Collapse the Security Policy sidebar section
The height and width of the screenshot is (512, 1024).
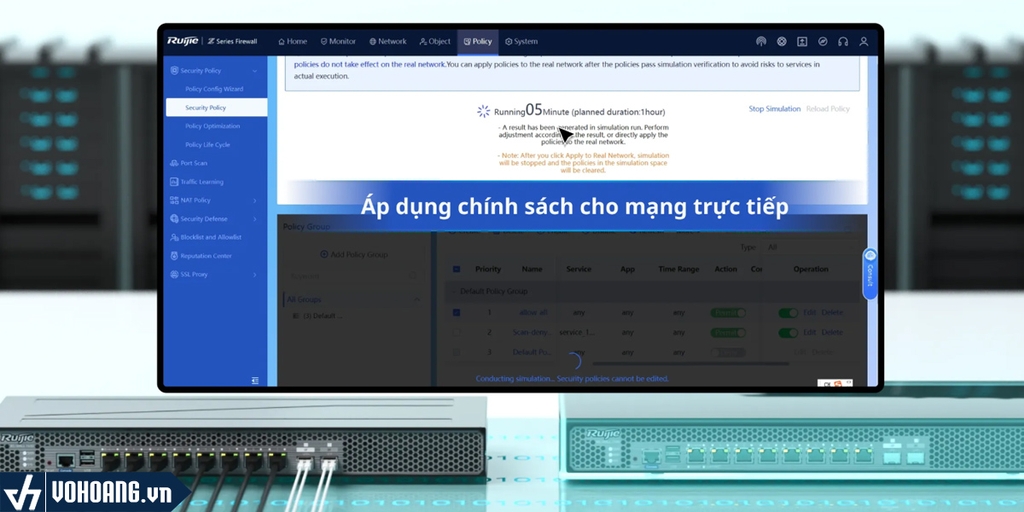pyautogui.click(x=255, y=71)
